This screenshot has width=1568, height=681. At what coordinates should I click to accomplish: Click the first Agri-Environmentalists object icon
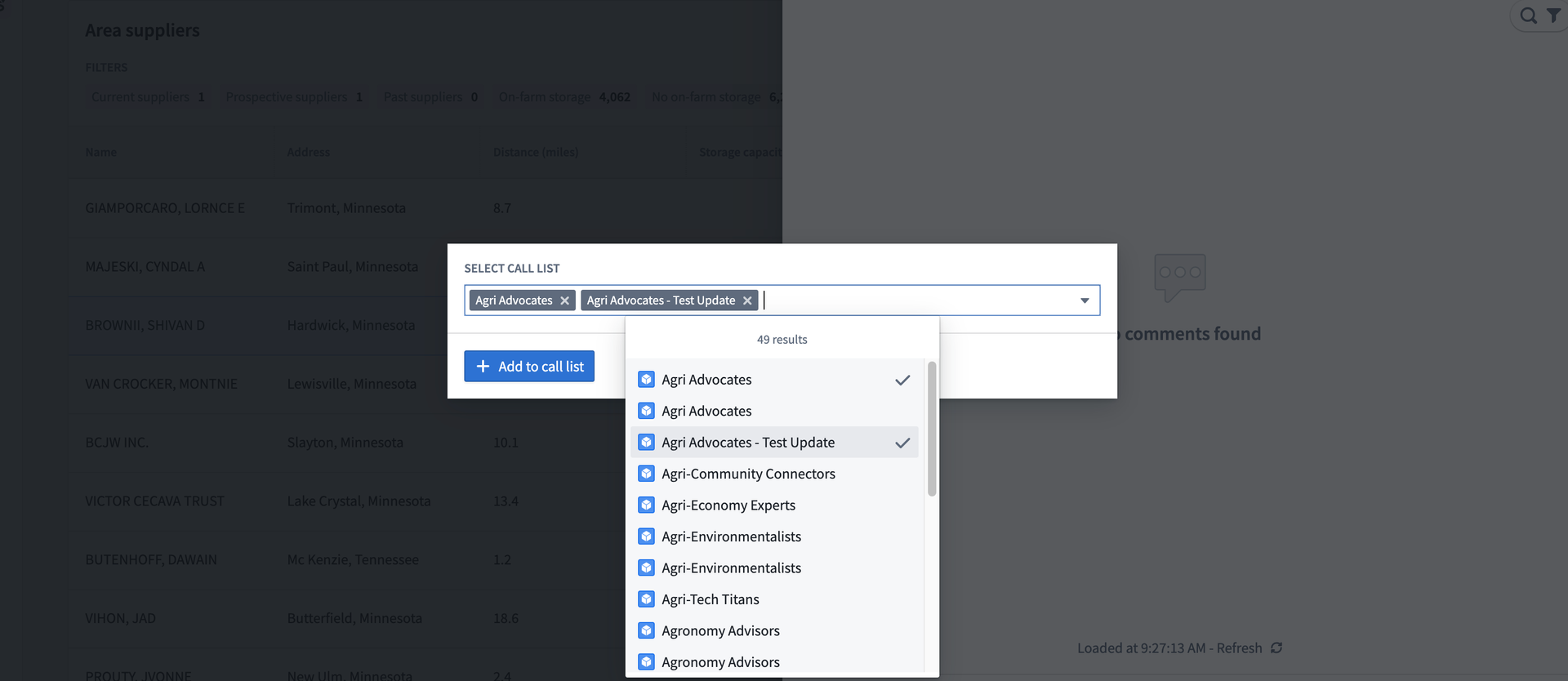tap(646, 536)
